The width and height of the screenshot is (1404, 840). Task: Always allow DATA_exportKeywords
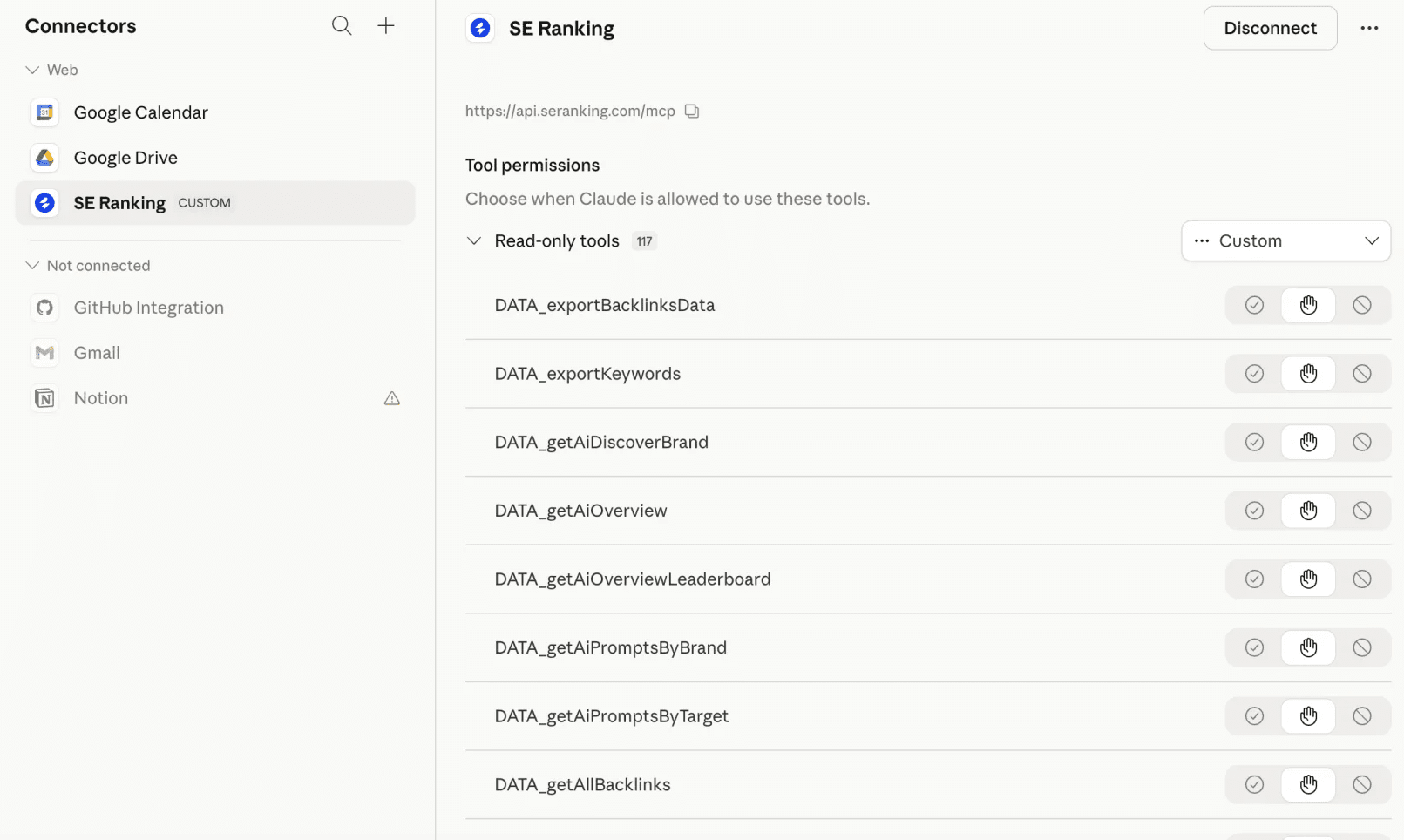pos(1254,374)
